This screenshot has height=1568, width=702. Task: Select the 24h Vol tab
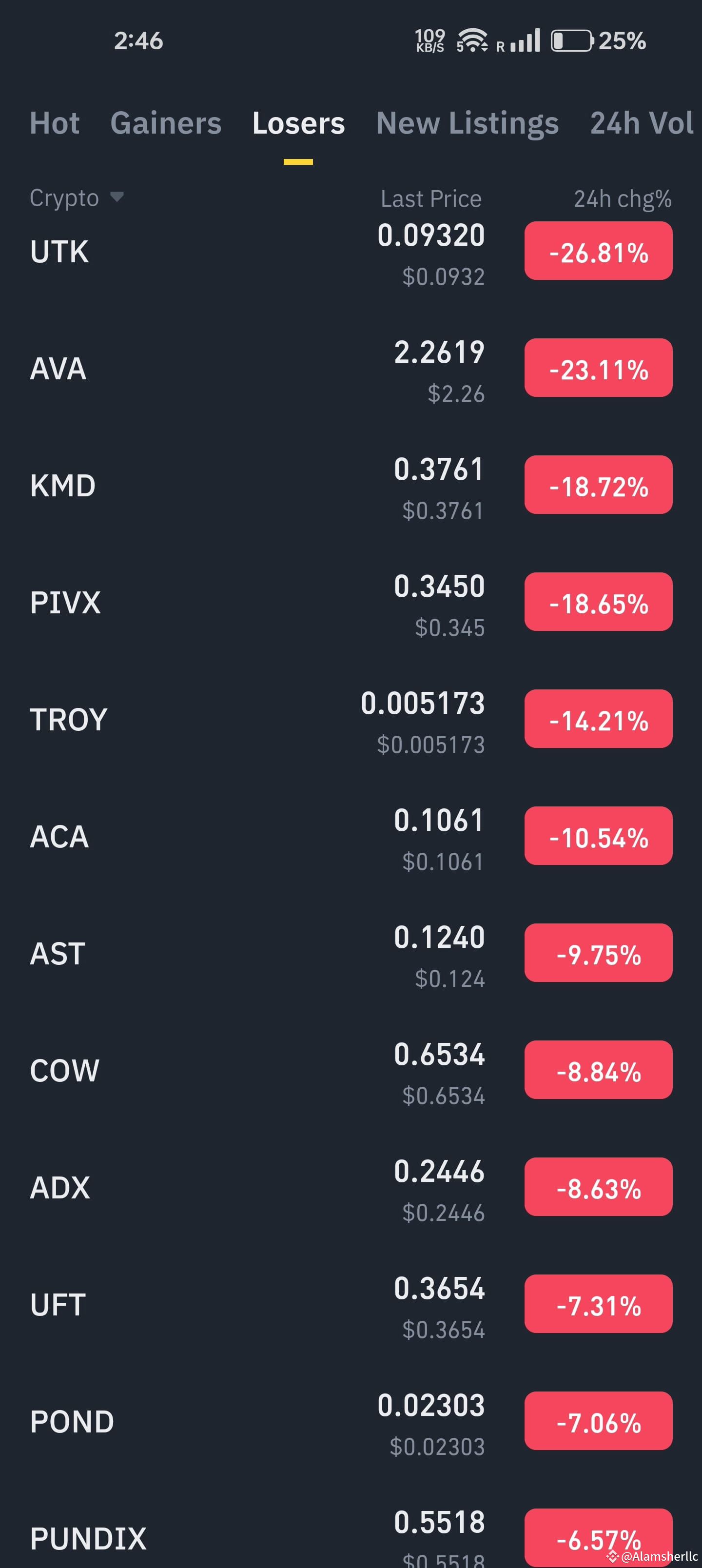[x=642, y=123]
